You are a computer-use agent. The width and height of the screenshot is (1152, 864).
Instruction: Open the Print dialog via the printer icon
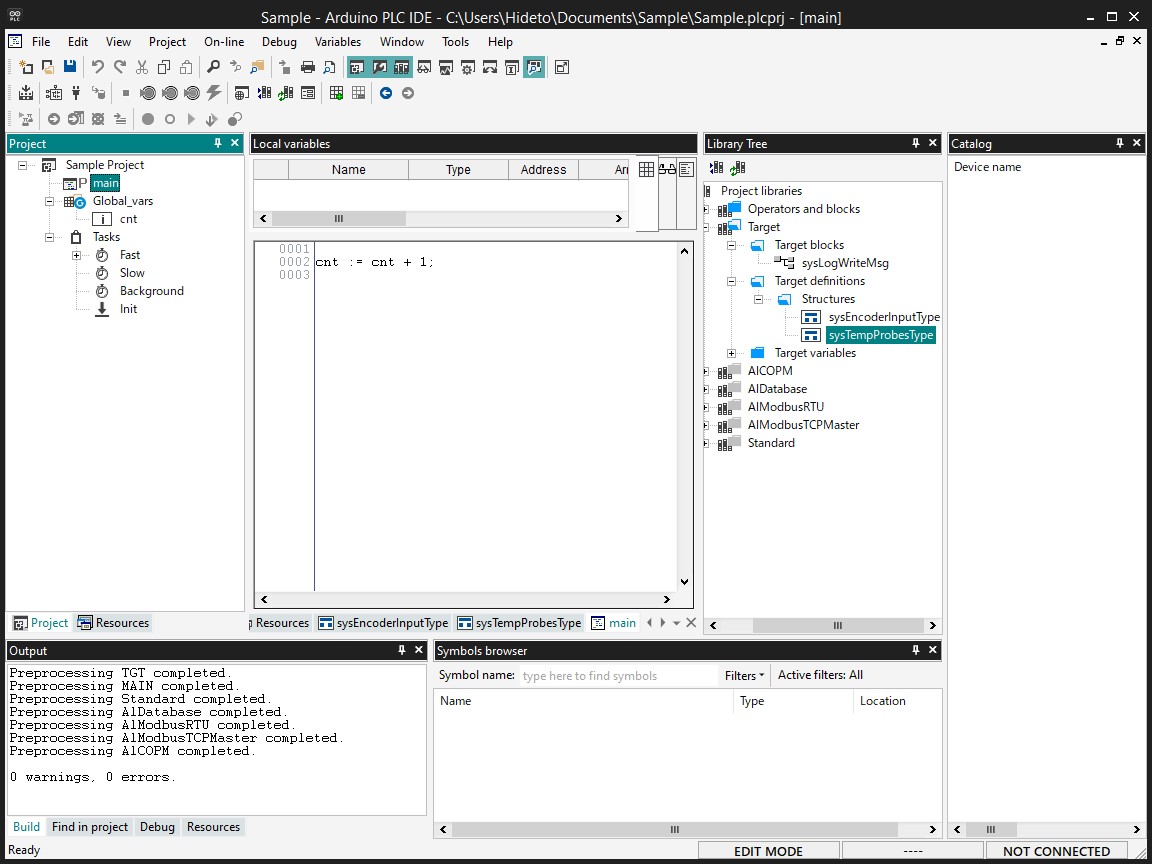(x=307, y=67)
